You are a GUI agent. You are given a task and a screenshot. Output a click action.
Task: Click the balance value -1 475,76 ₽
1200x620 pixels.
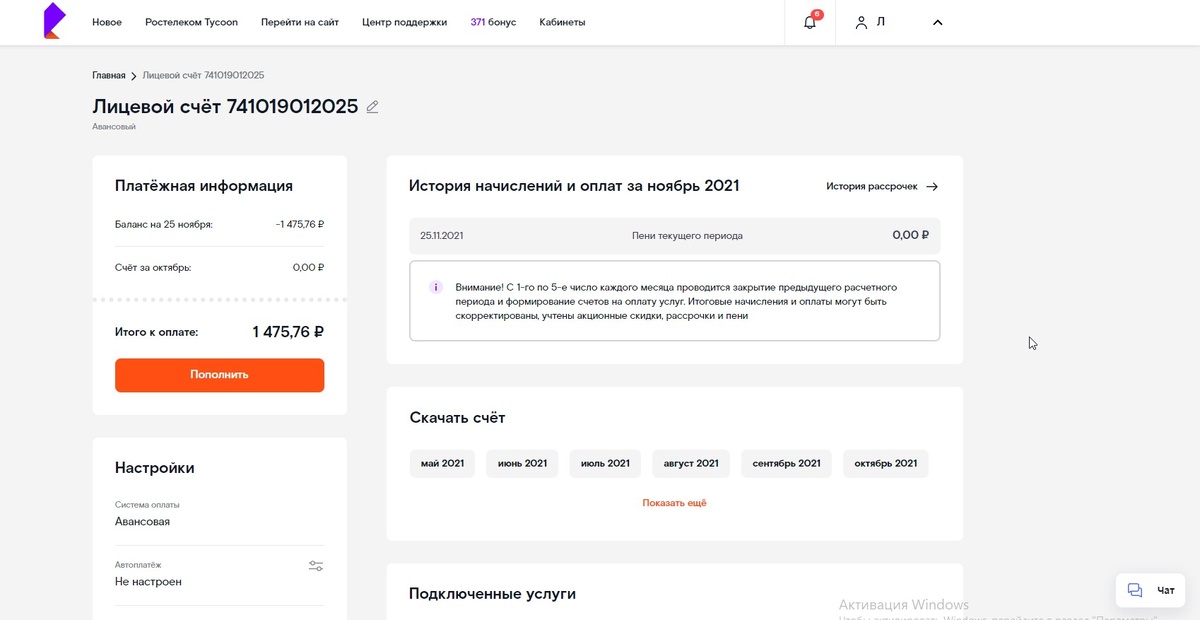[x=300, y=224]
